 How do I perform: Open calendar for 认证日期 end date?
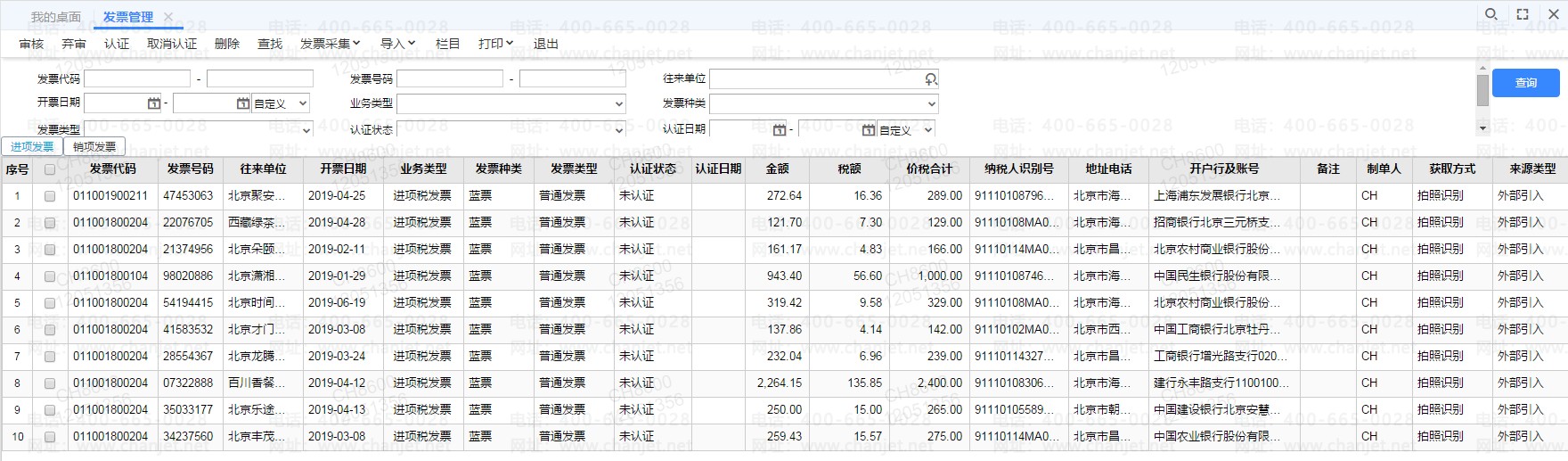(x=868, y=130)
